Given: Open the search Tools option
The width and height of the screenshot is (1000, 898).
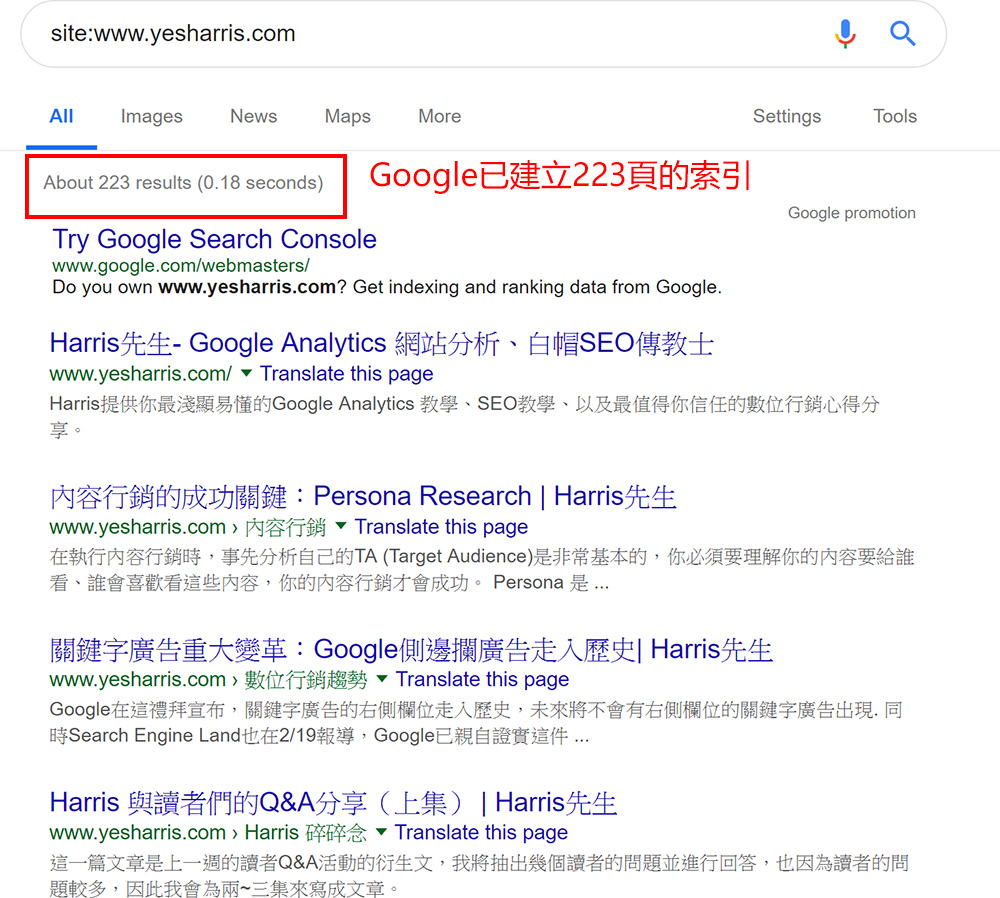Looking at the screenshot, I should point(895,116).
